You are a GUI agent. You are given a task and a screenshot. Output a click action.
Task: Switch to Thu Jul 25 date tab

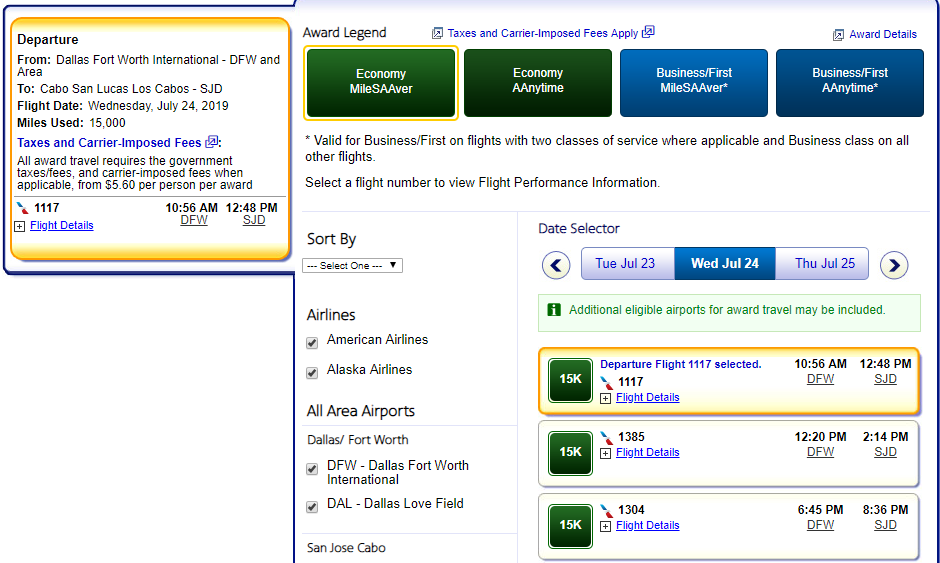point(822,263)
